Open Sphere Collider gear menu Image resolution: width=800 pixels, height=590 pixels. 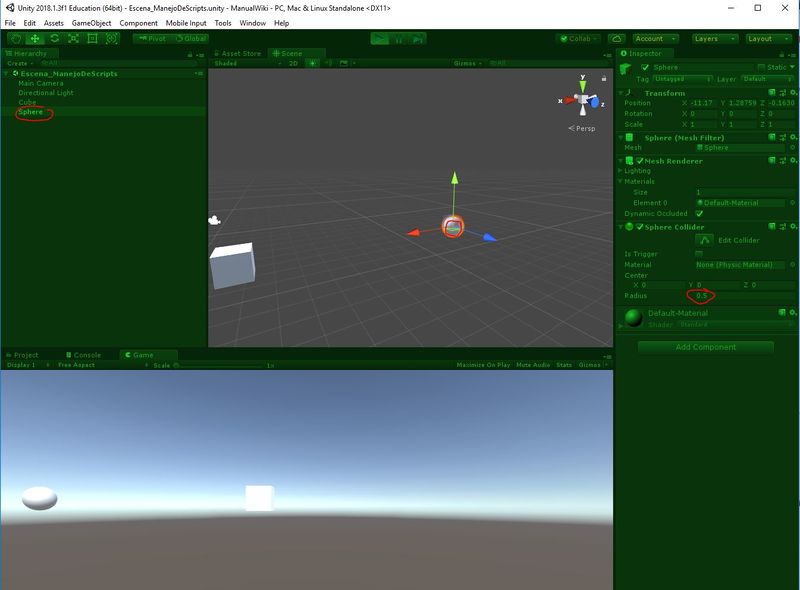point(793,226)
